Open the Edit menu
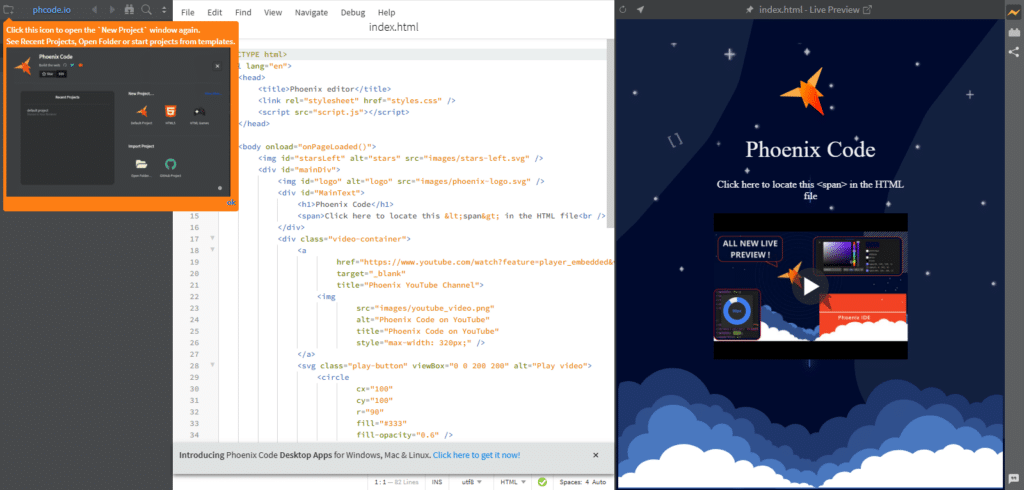 (214, 12)
